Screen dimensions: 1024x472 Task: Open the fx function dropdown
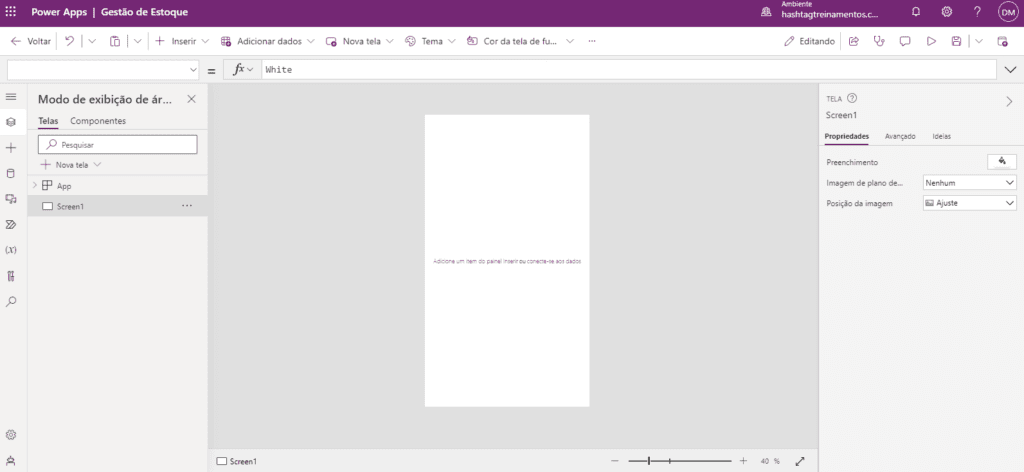(x=243, y=70)
